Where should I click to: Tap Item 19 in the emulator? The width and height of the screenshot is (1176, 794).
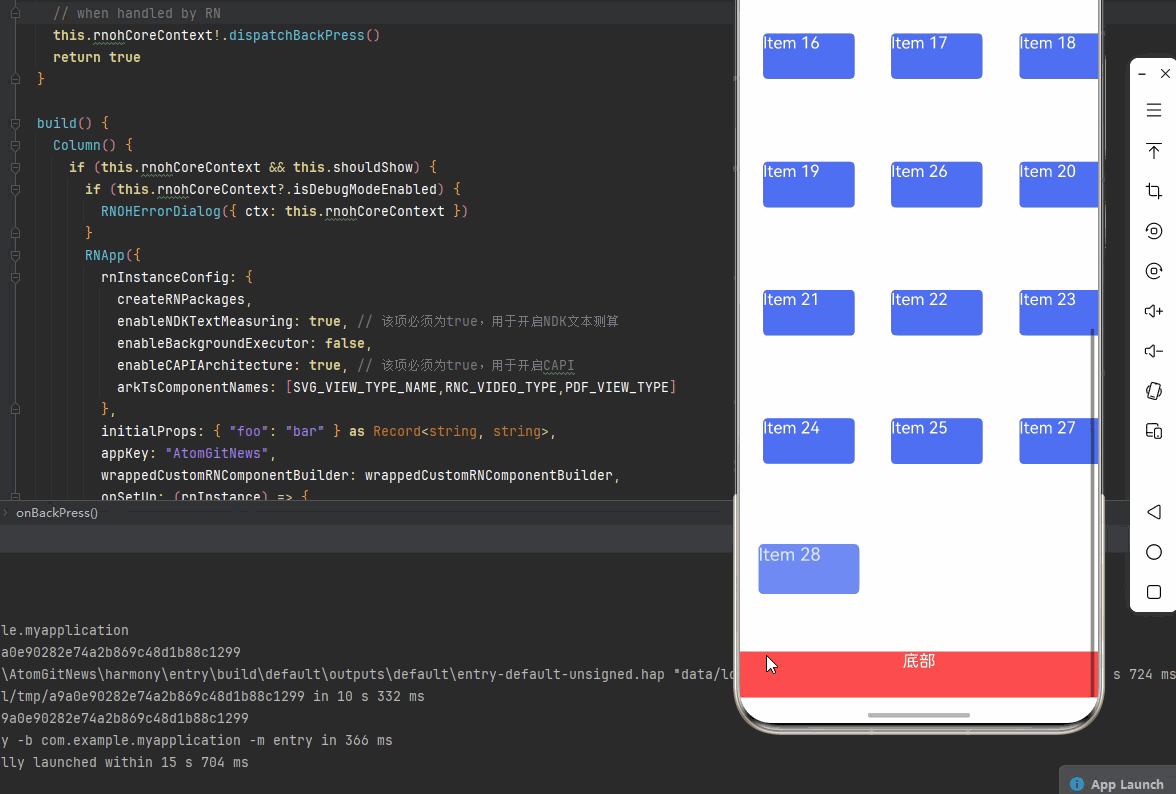pyautogui.click(x=808, y=184)
